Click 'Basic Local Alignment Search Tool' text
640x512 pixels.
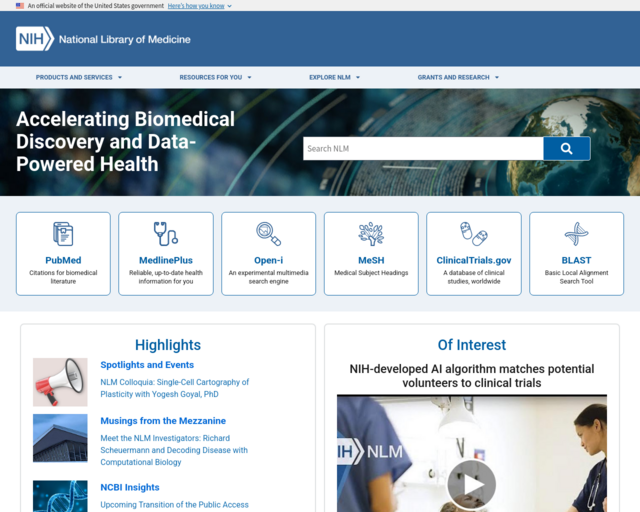tap(576, 277)
